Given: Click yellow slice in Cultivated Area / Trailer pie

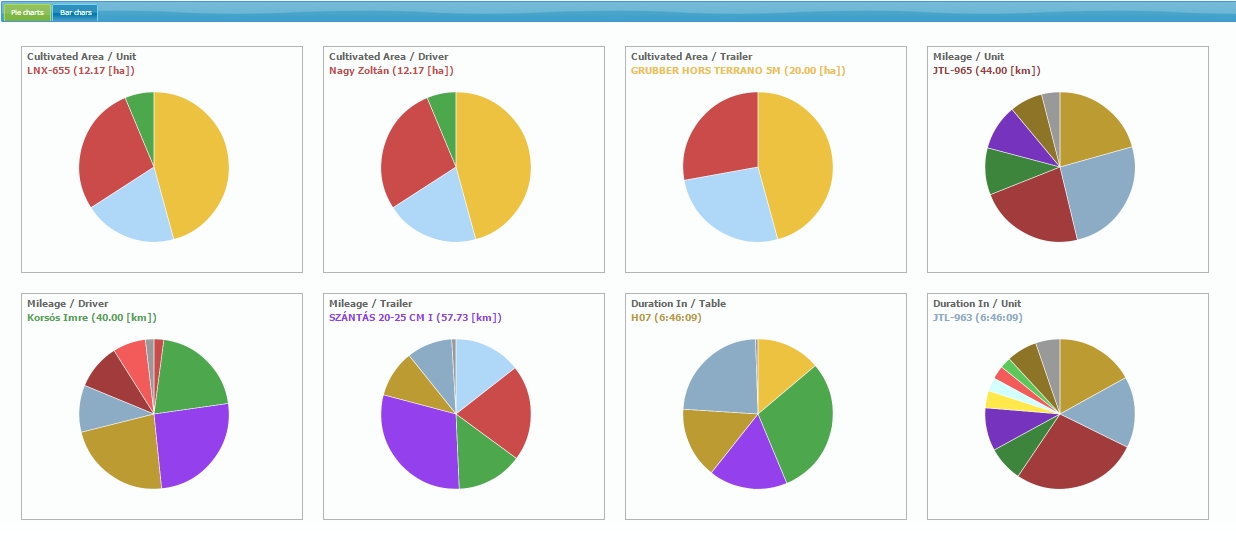Looking at the screenshot, I should tap(797, 165).
